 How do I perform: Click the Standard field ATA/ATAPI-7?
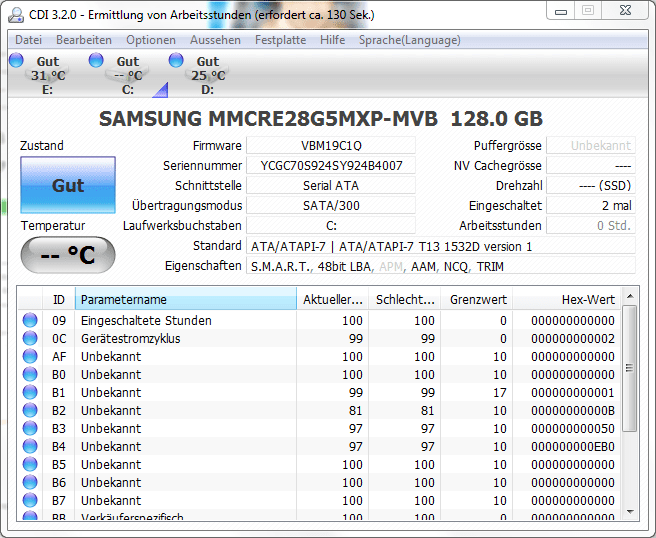(x=441, y=246)
